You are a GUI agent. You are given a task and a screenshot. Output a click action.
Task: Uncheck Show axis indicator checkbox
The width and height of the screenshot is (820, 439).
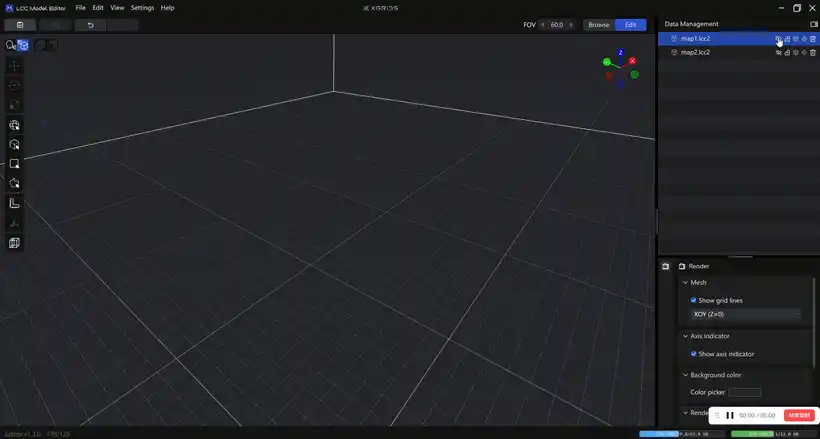[x=693, y=354]
